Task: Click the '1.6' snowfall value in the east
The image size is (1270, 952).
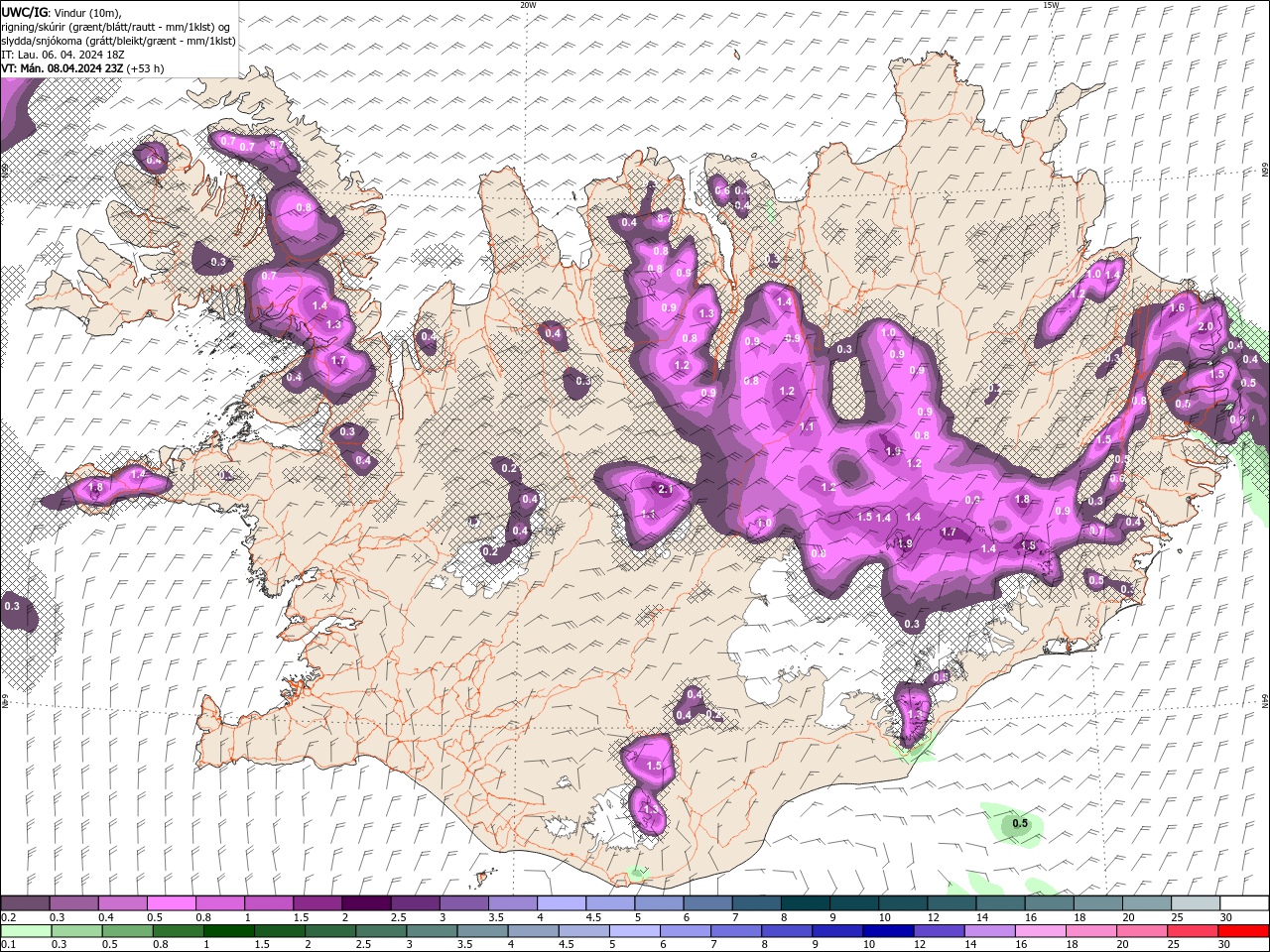Action: (1178, 308)
